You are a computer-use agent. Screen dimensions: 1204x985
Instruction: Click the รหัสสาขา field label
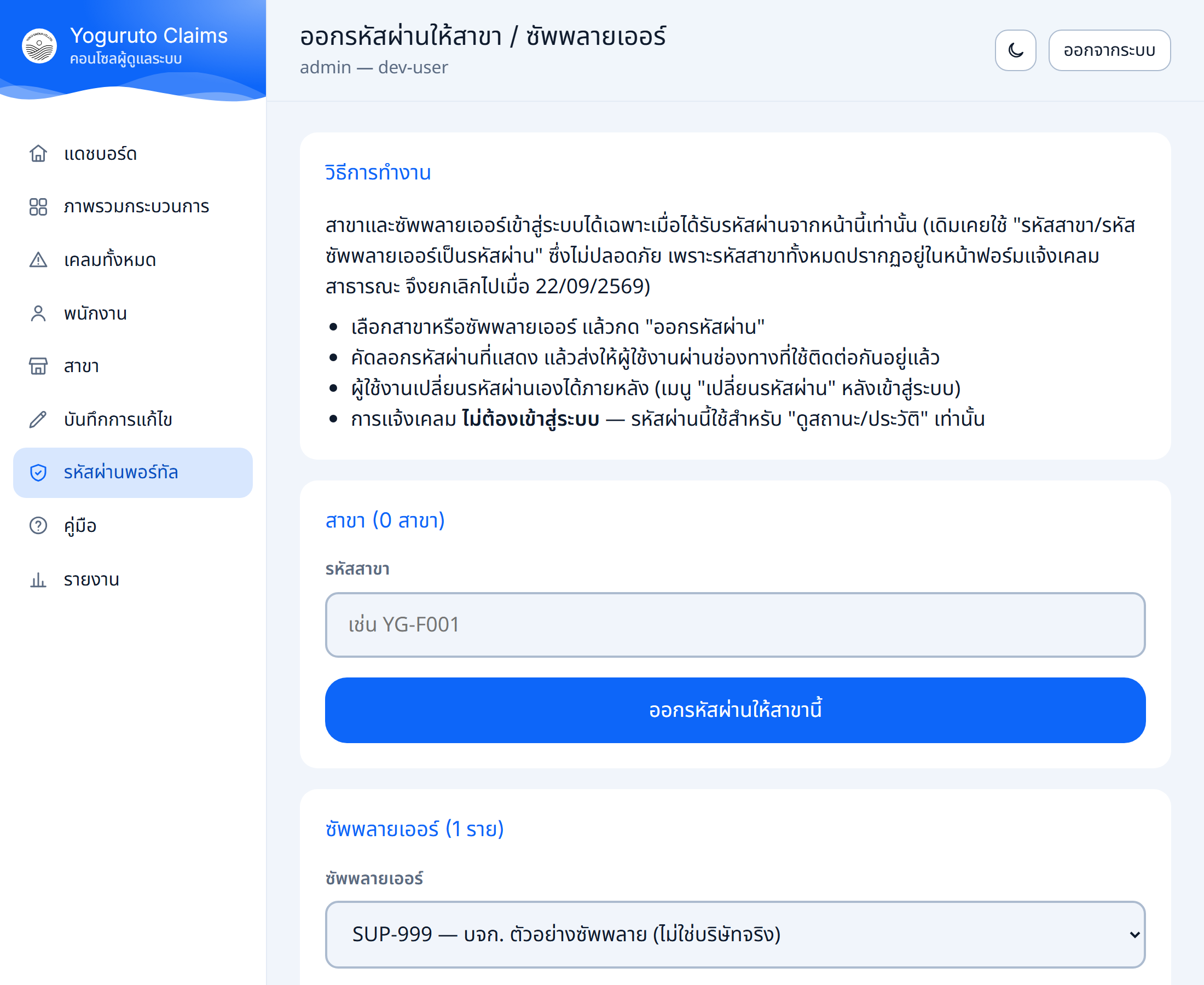pyautogui.click(x=357, y=569)
